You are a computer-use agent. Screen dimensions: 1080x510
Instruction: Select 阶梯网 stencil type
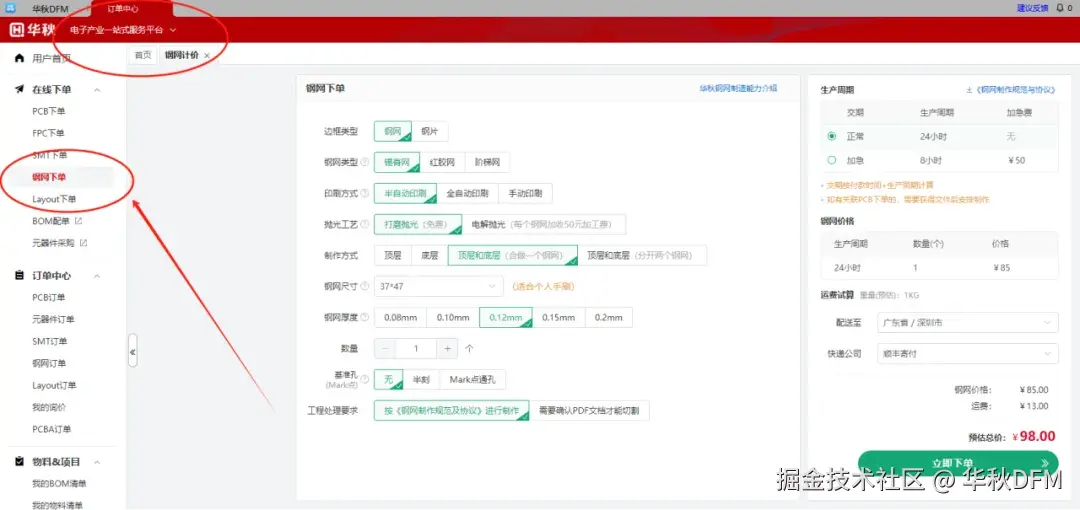[x=488, y=163]
